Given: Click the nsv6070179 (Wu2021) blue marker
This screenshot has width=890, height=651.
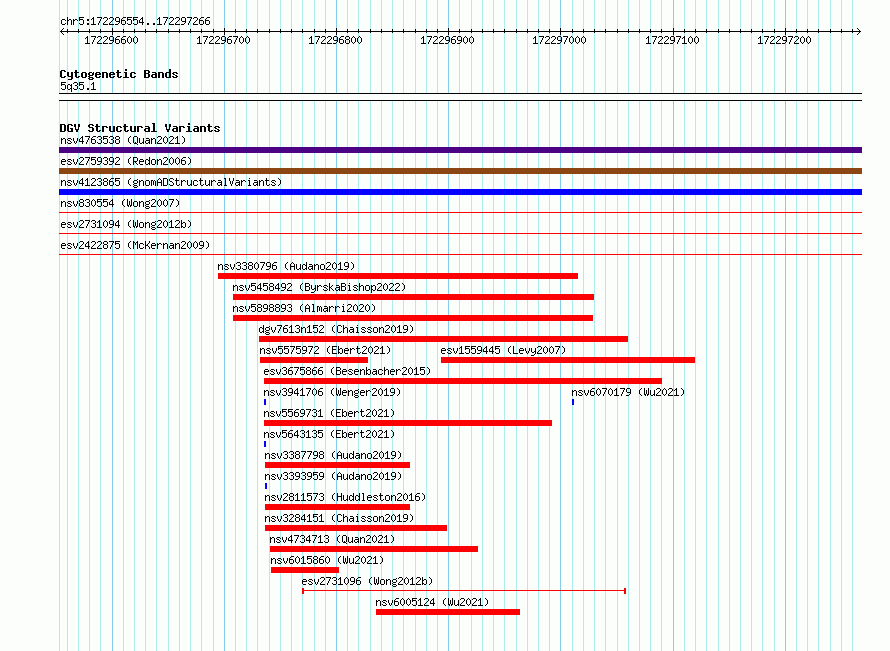Looking at the screenshot, I should (x=573, y=402).
